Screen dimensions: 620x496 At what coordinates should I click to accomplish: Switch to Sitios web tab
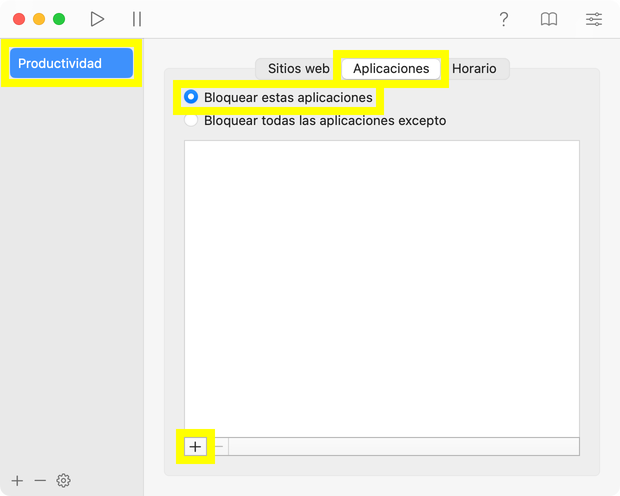click(299, 68)
